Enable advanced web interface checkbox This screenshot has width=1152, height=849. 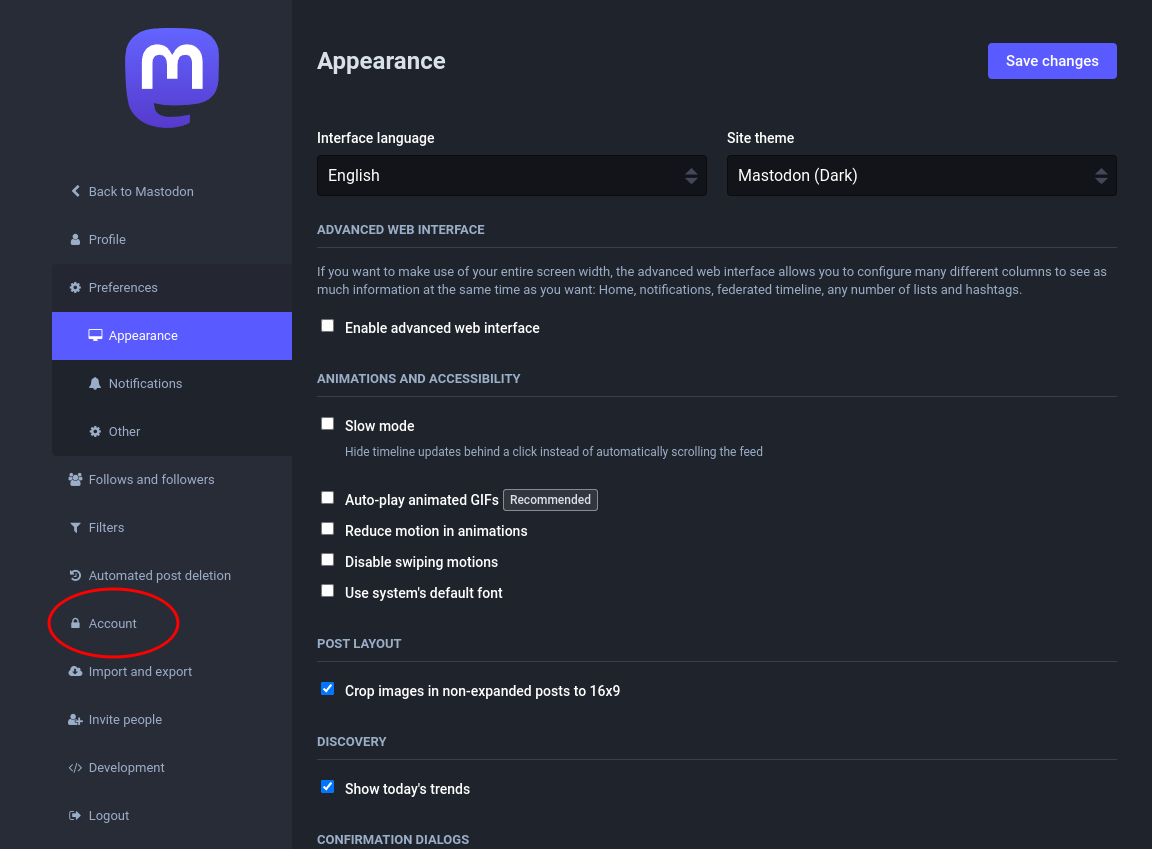point(328,326)
